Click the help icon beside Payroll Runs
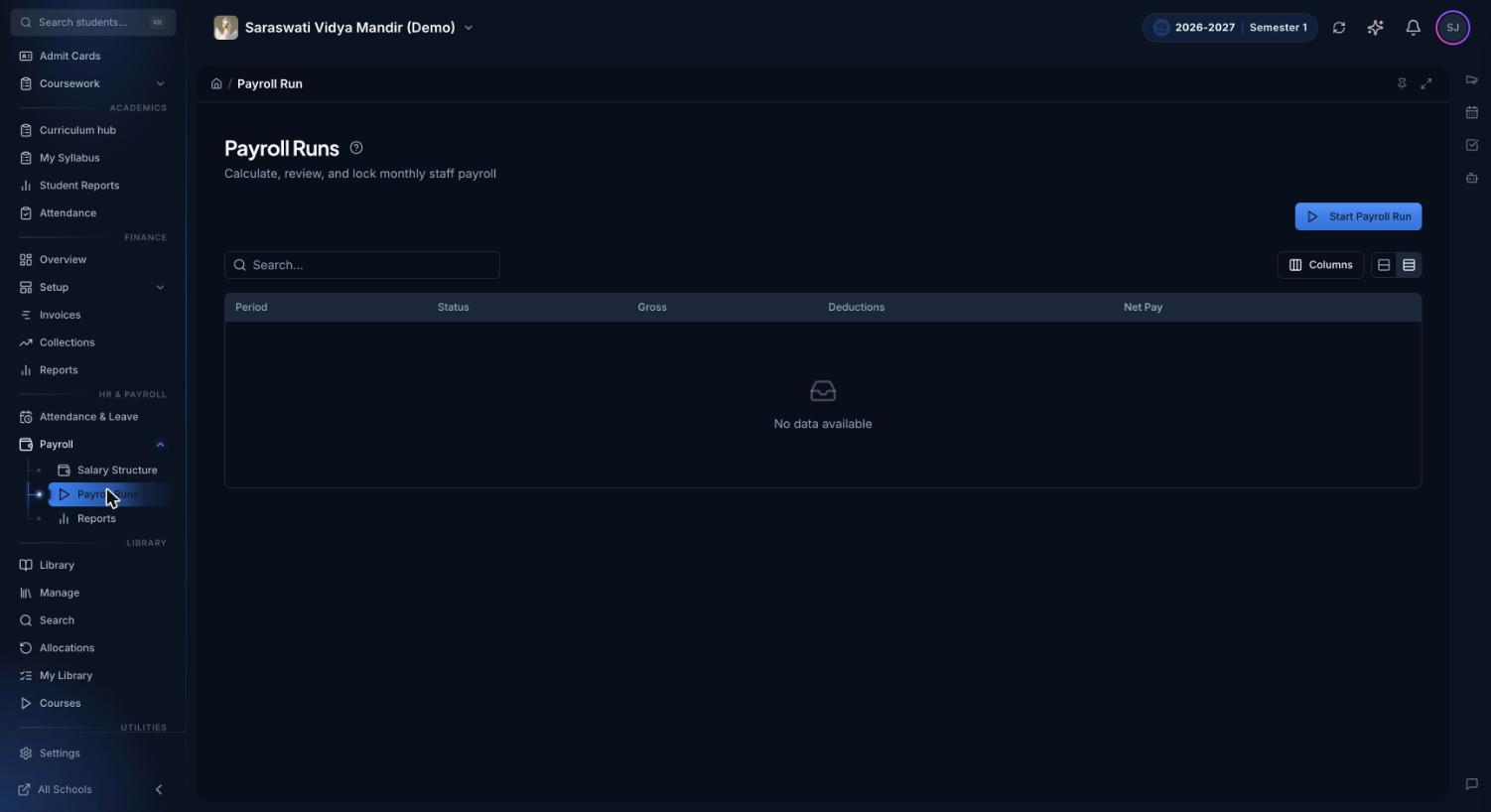Viewport: 1491px width, 812px height. coord(356,148)
